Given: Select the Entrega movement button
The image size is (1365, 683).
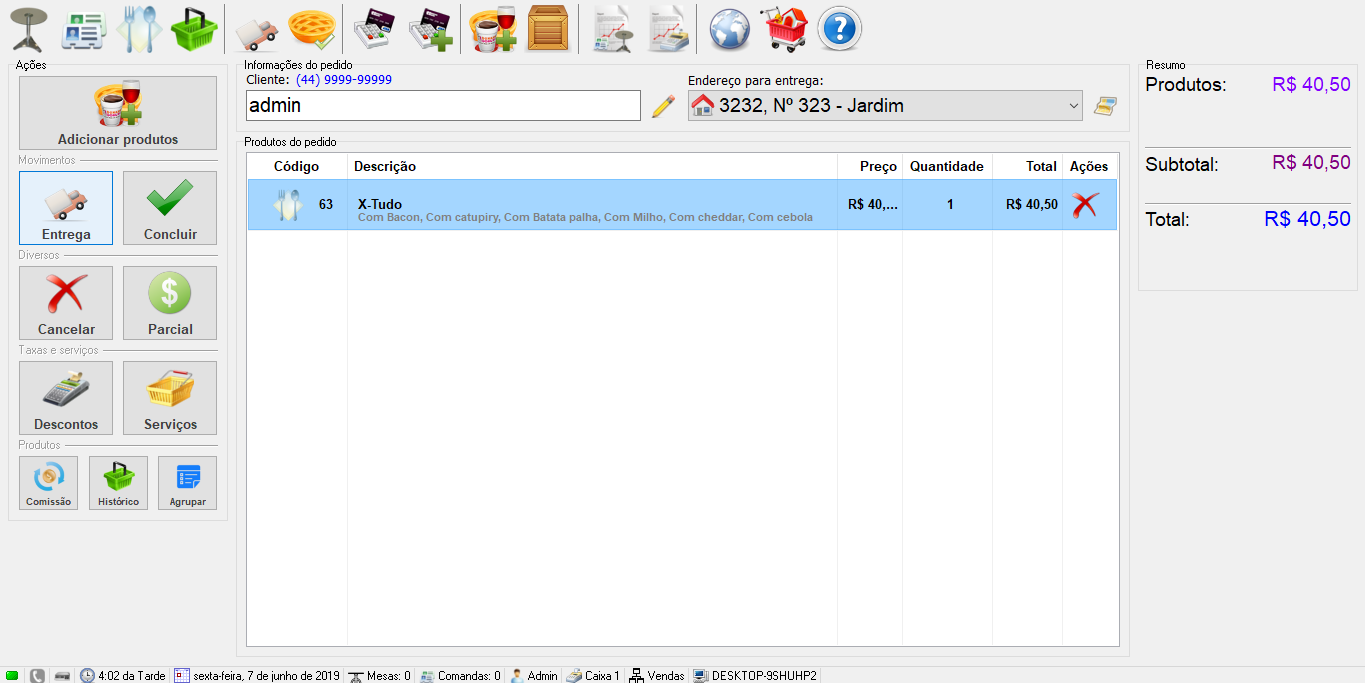Looking at the screenshot, I should (x=66, y=208).
